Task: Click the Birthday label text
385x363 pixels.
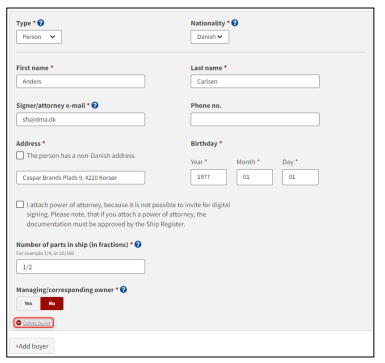Action: tap(204, 143)
